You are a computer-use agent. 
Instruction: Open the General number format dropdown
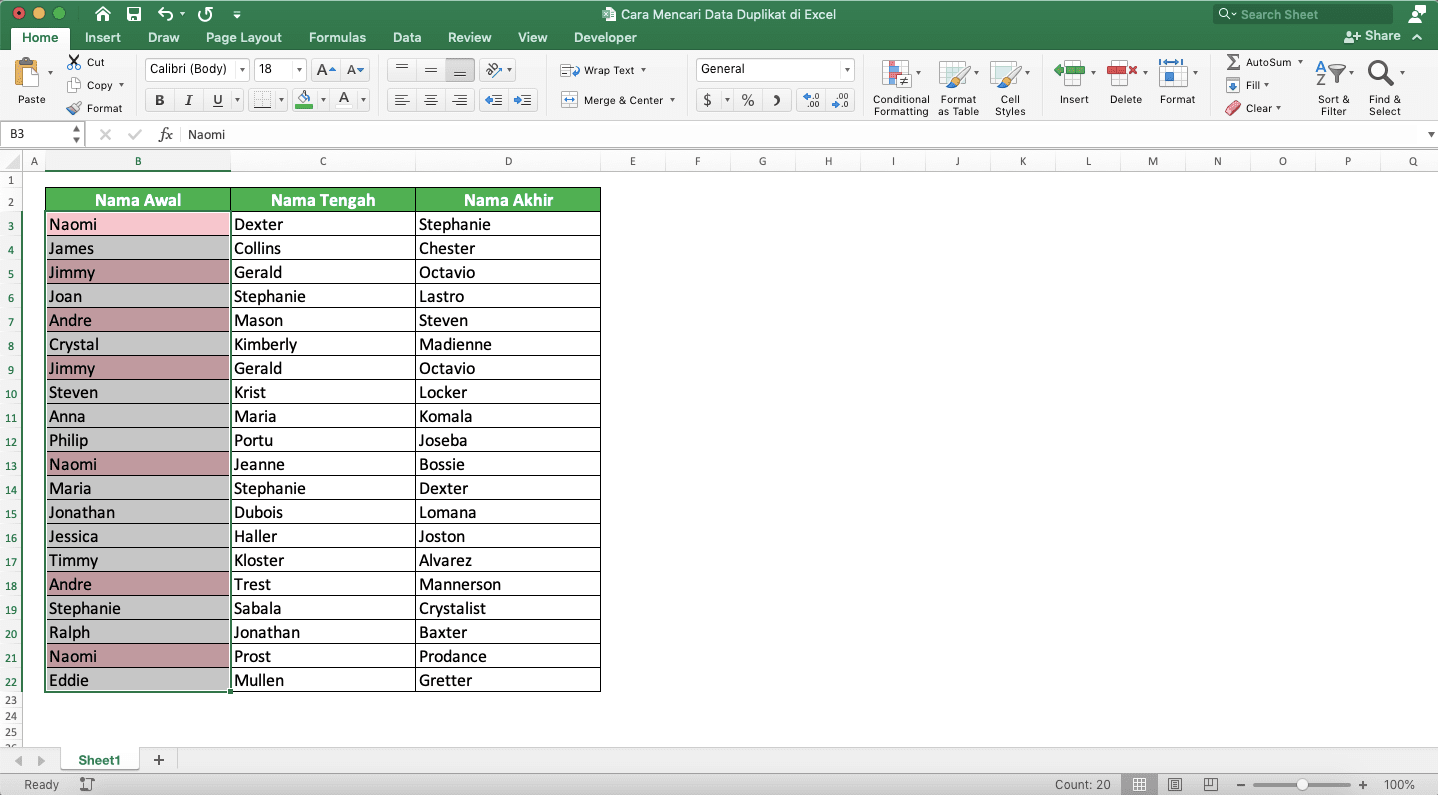pos(847,70)
